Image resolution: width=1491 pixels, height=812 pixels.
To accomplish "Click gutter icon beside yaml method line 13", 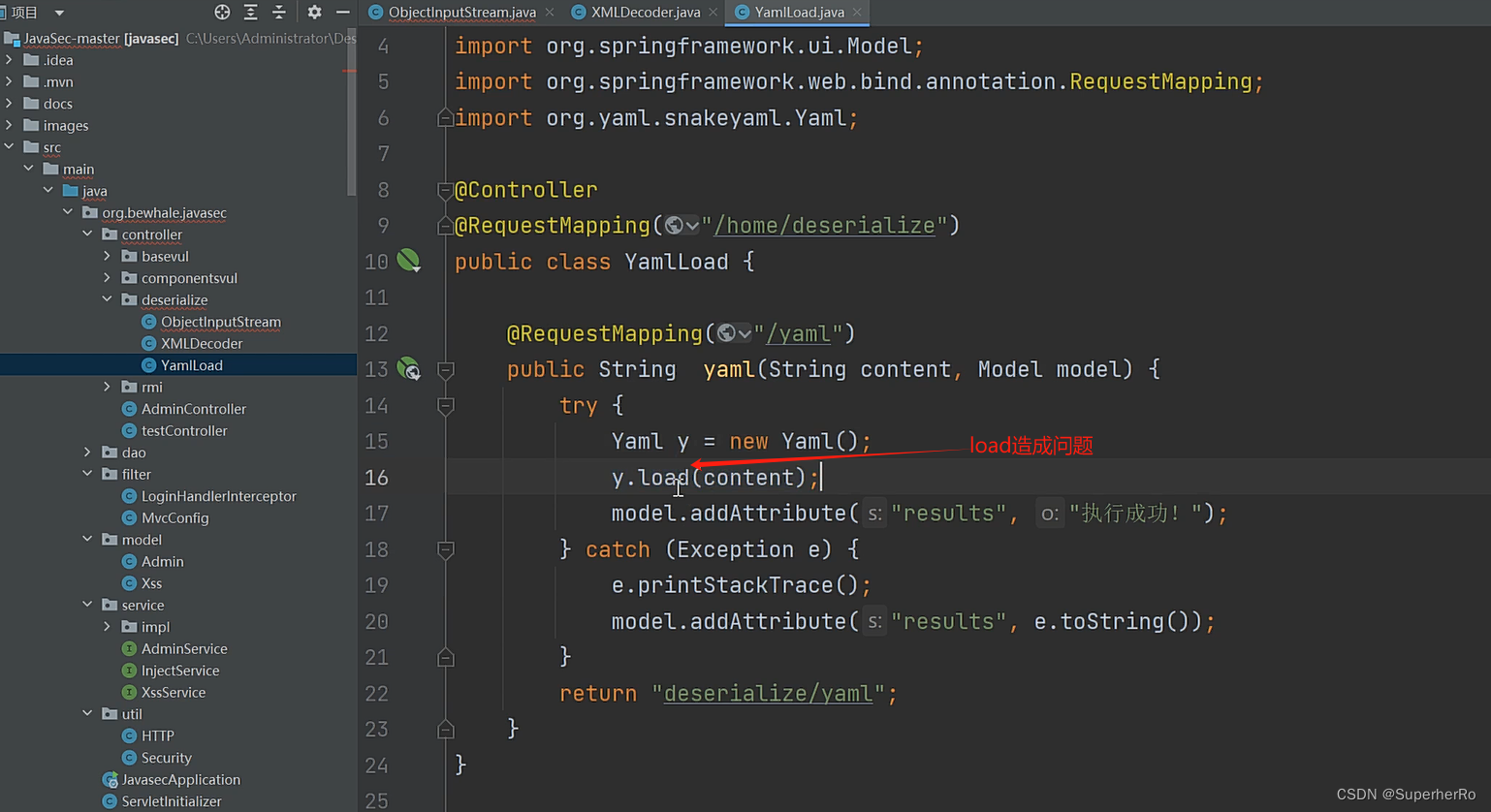I will 408,368.
